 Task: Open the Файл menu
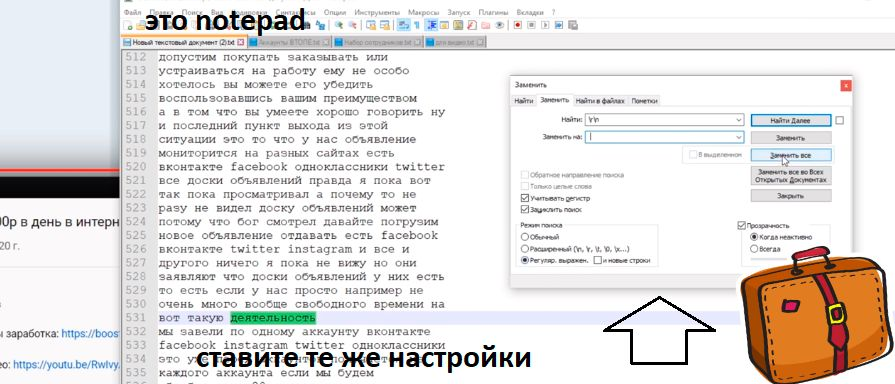coord(132,12)
